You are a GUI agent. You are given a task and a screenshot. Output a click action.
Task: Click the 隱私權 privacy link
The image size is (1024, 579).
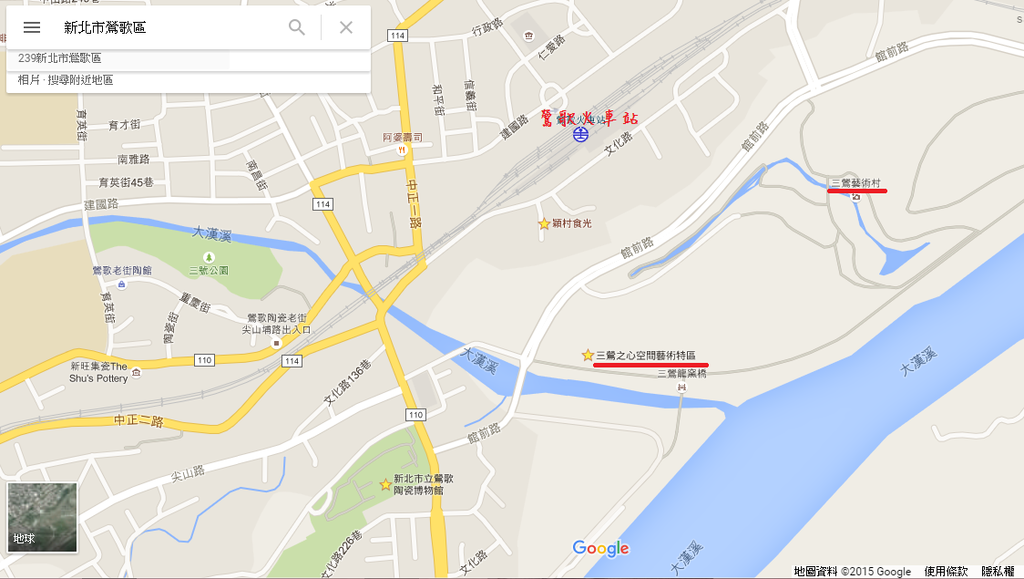coord(998,571)
